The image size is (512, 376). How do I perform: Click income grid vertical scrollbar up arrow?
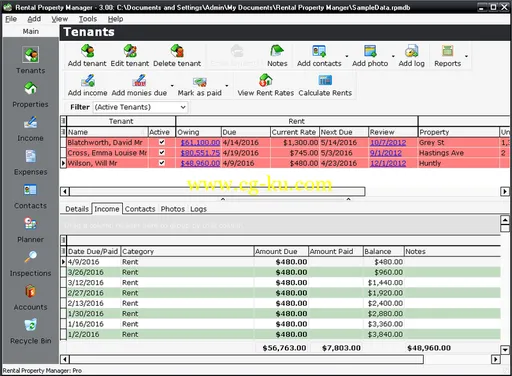pyautogui.click(x=505, y=220)
